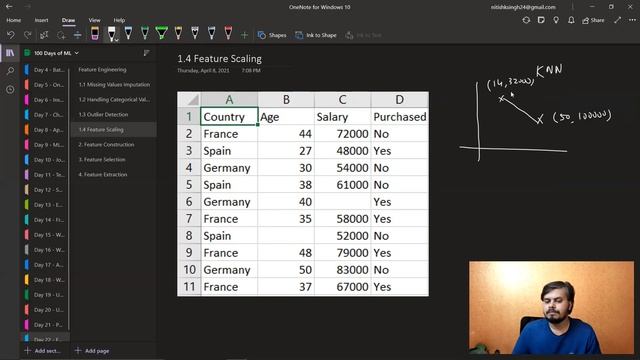Viewport: 640px width, 360px height.
Task: Open the feed sticky note icon
Action: click(541, 20)
